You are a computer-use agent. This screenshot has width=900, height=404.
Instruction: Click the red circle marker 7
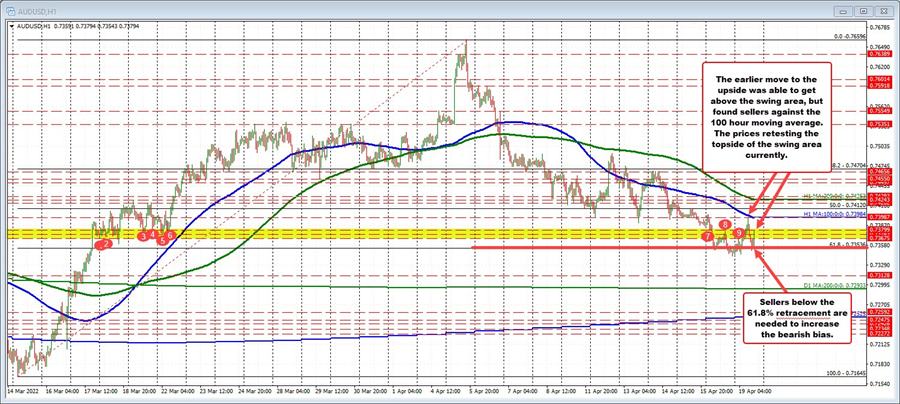pos(708,236)
